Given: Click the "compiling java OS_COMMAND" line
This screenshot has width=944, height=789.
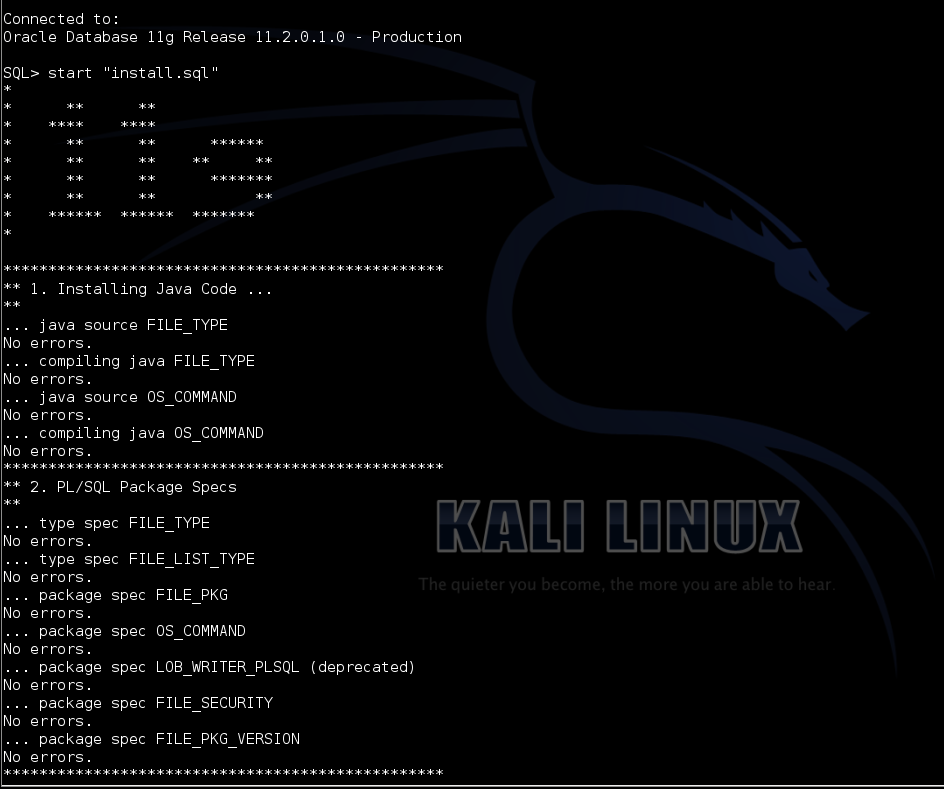Looking at the screenshot, I should 134,433.
